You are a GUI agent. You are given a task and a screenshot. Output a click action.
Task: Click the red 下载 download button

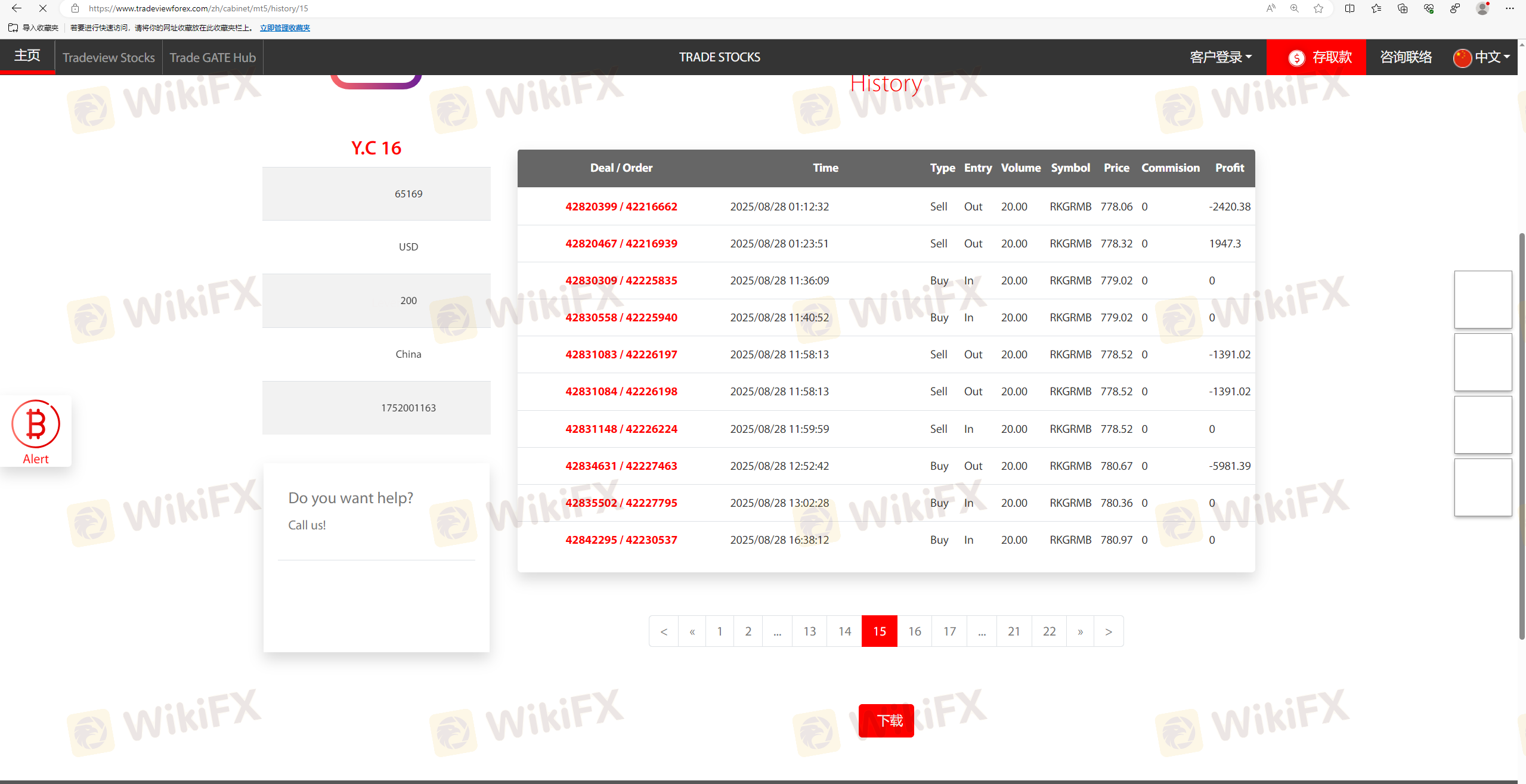click(x=886, y=721)
